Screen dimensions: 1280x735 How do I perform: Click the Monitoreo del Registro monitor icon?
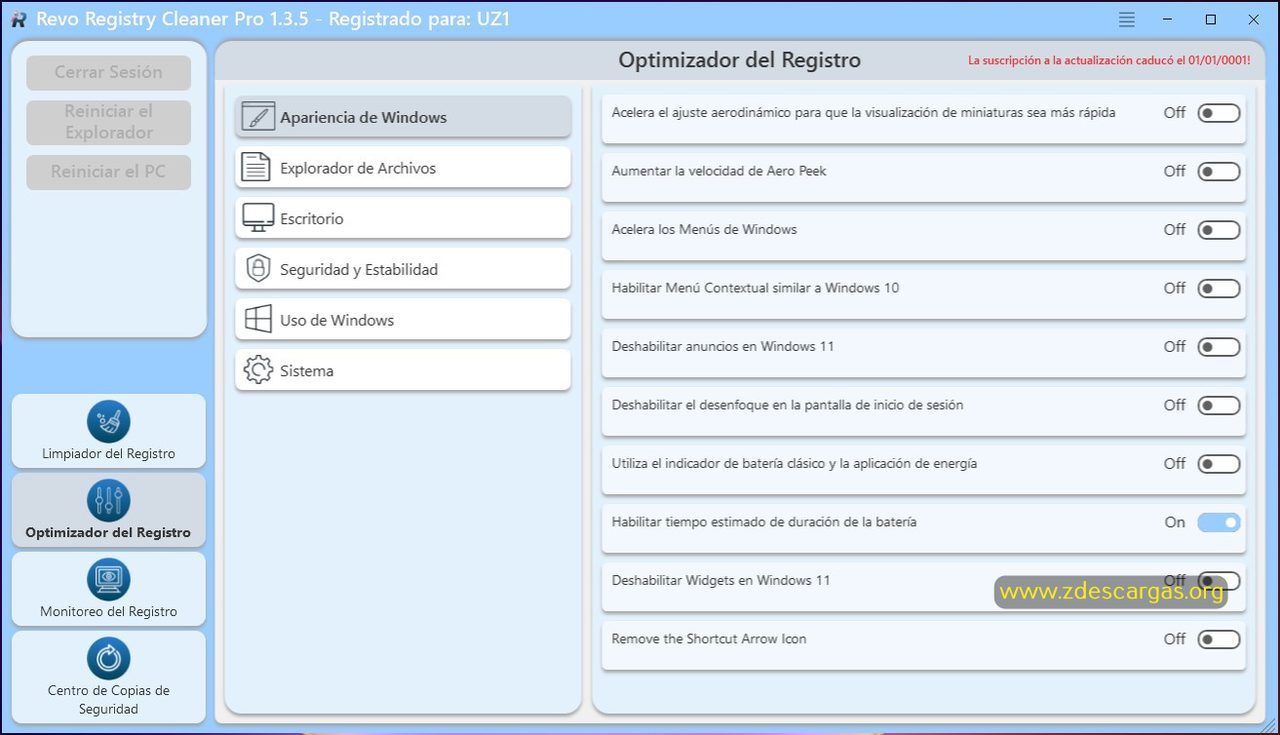(x=108, y=579)
